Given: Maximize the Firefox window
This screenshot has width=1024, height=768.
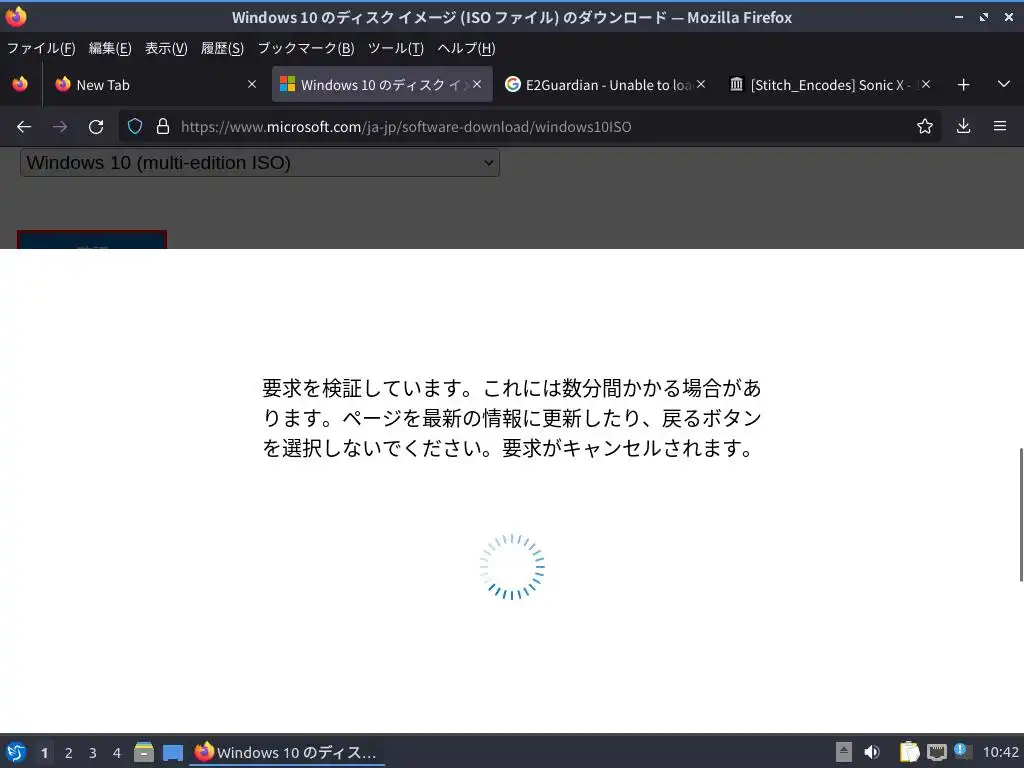Looking at the screenshot, I should click(984, 17).
